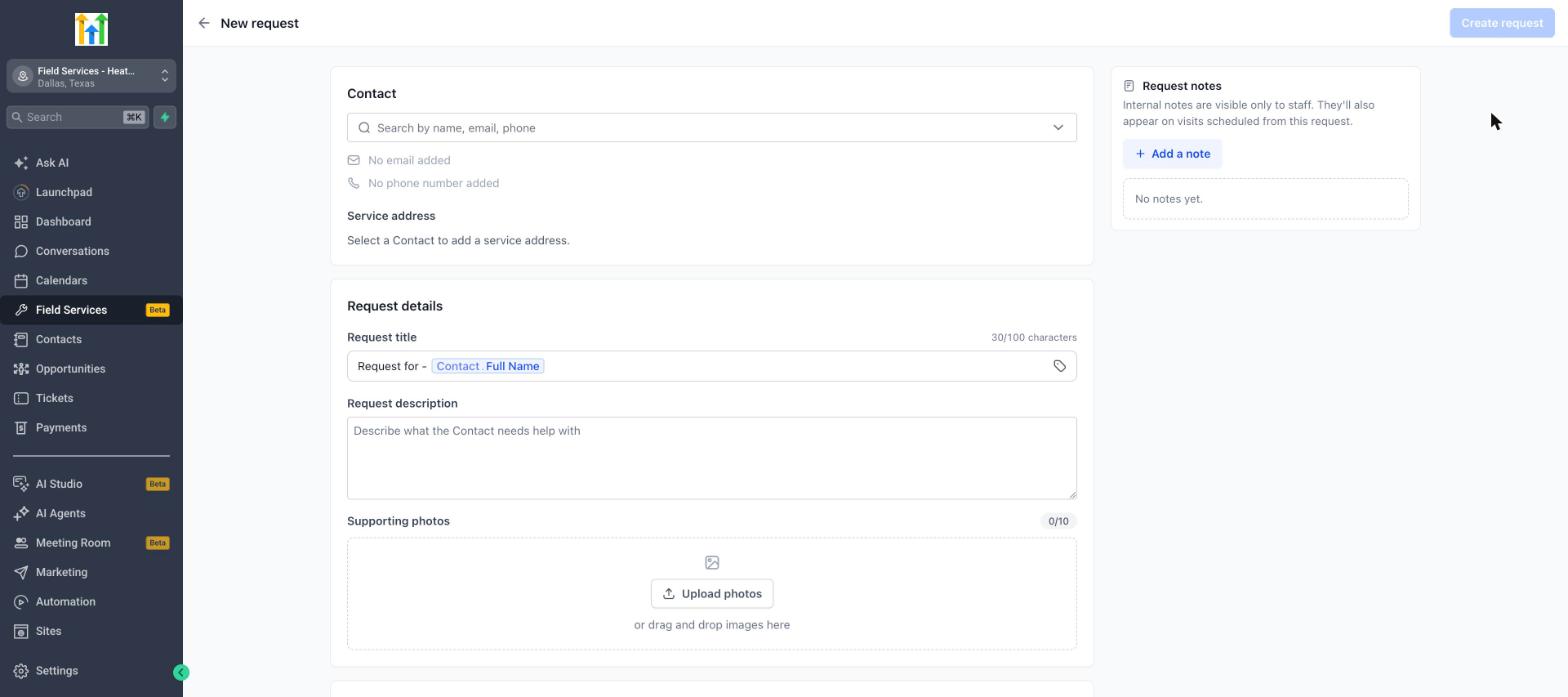Screen dimensions: 1568x697
Task: Click the sidebar Search box
Action: (x=78, y=117)
